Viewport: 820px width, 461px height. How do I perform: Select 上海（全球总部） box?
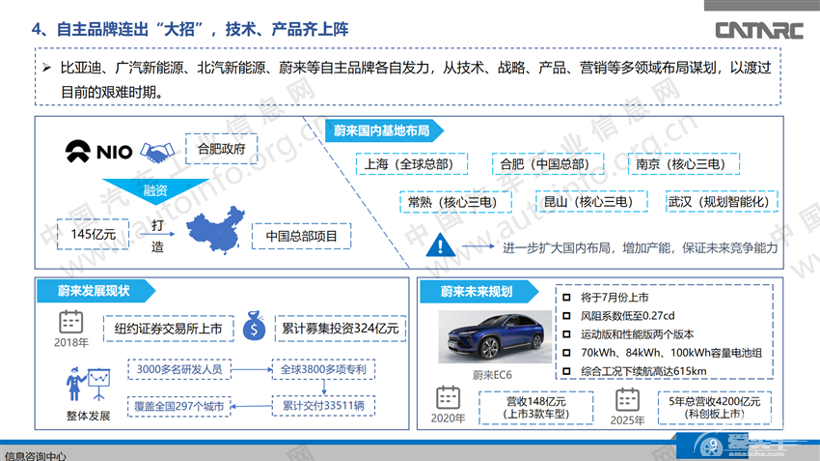point(412,164)
